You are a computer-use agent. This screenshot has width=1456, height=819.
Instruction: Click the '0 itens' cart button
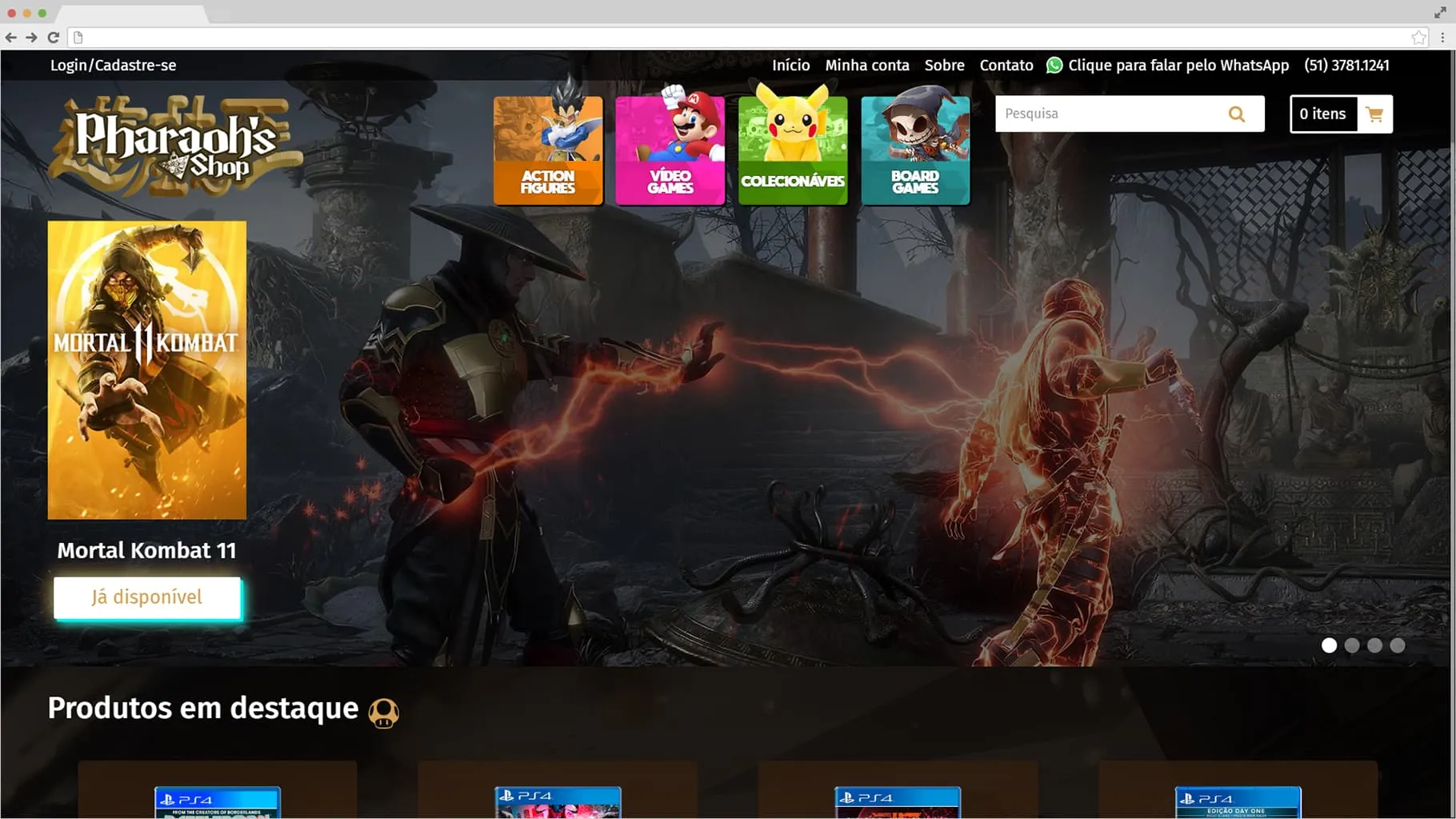pyautogui.click(x=1323, y=114)
